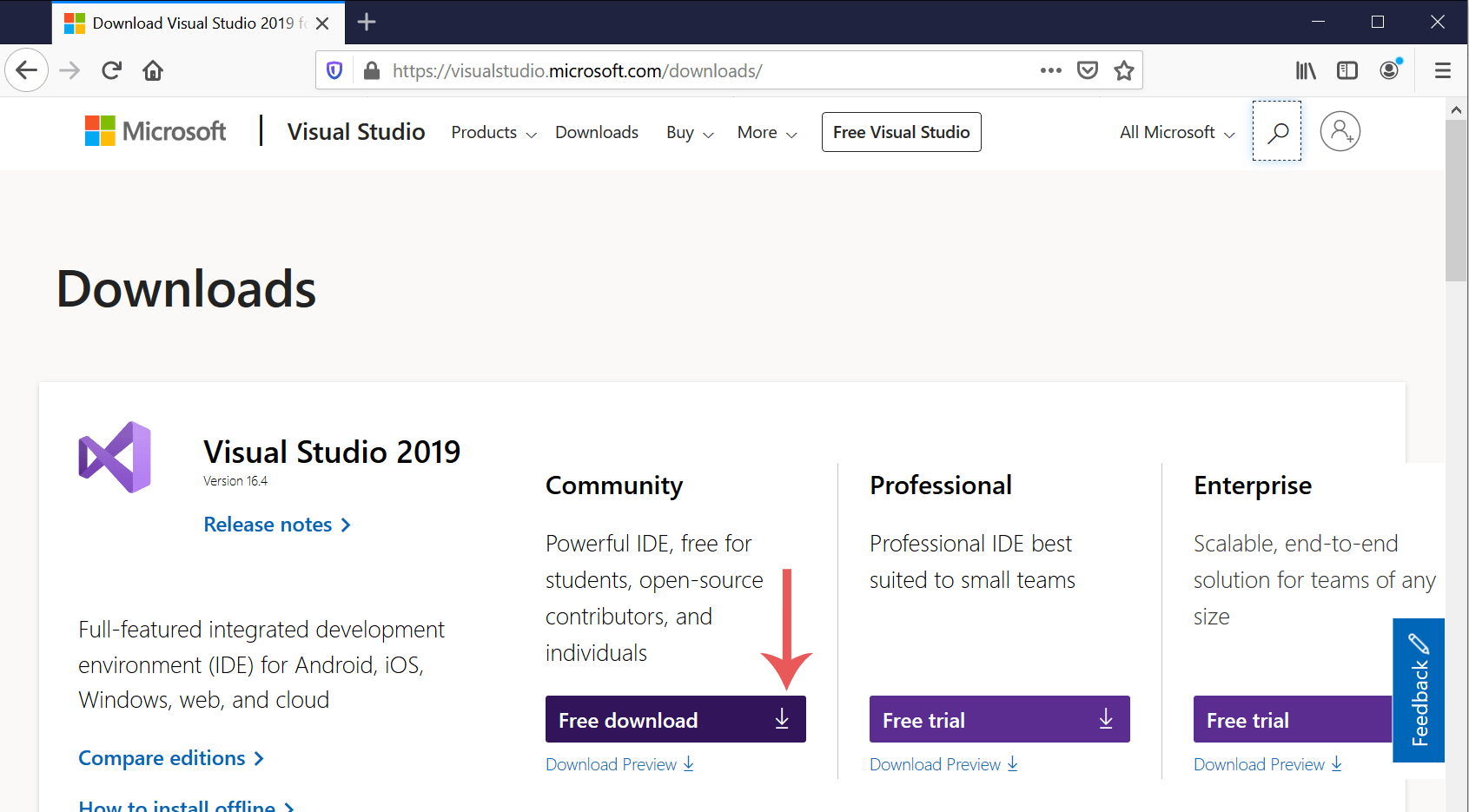Expand the Buy dropdown menu
1469x812 pixels.
point(690,132)
